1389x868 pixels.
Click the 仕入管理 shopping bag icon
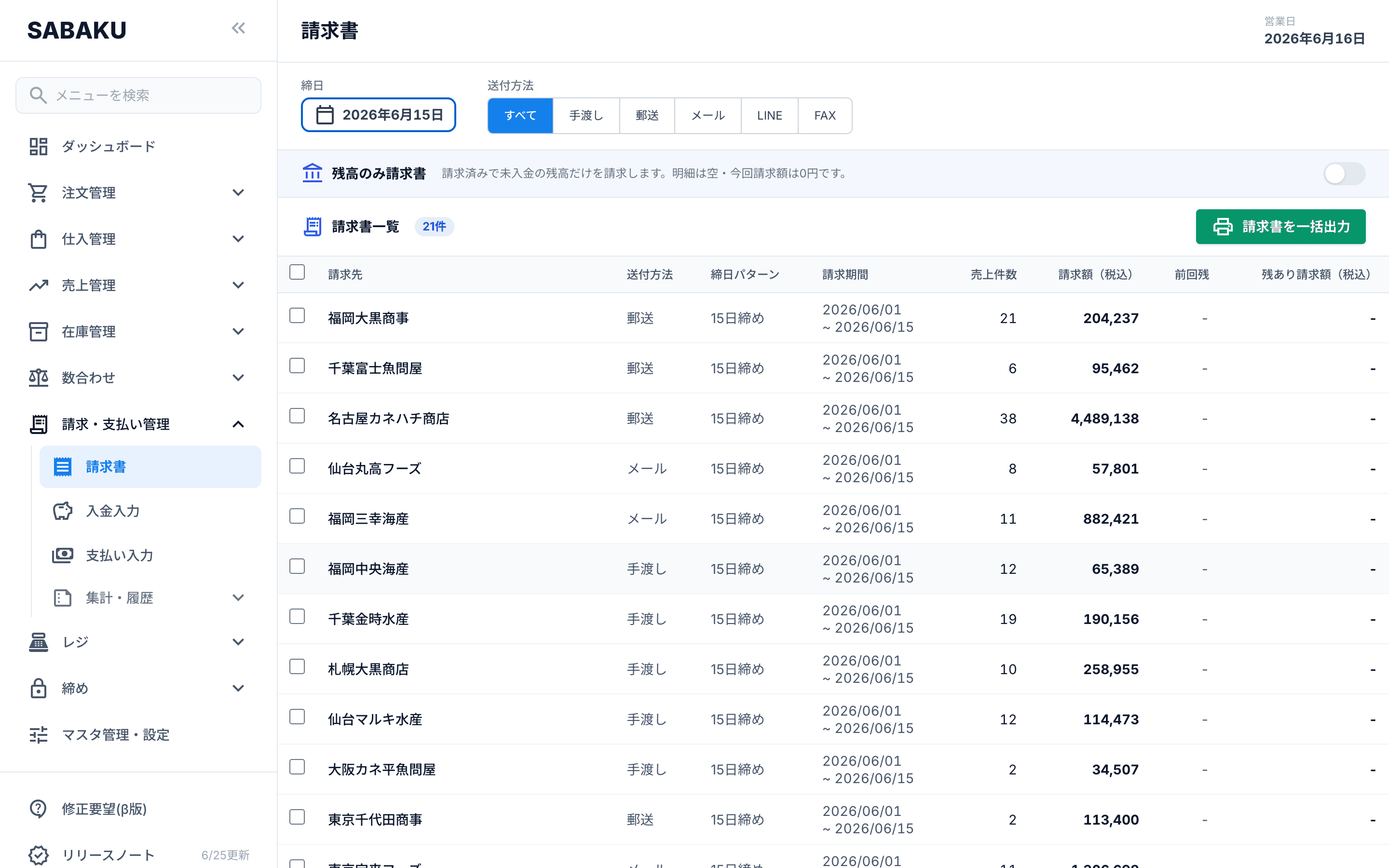(39, 239)
